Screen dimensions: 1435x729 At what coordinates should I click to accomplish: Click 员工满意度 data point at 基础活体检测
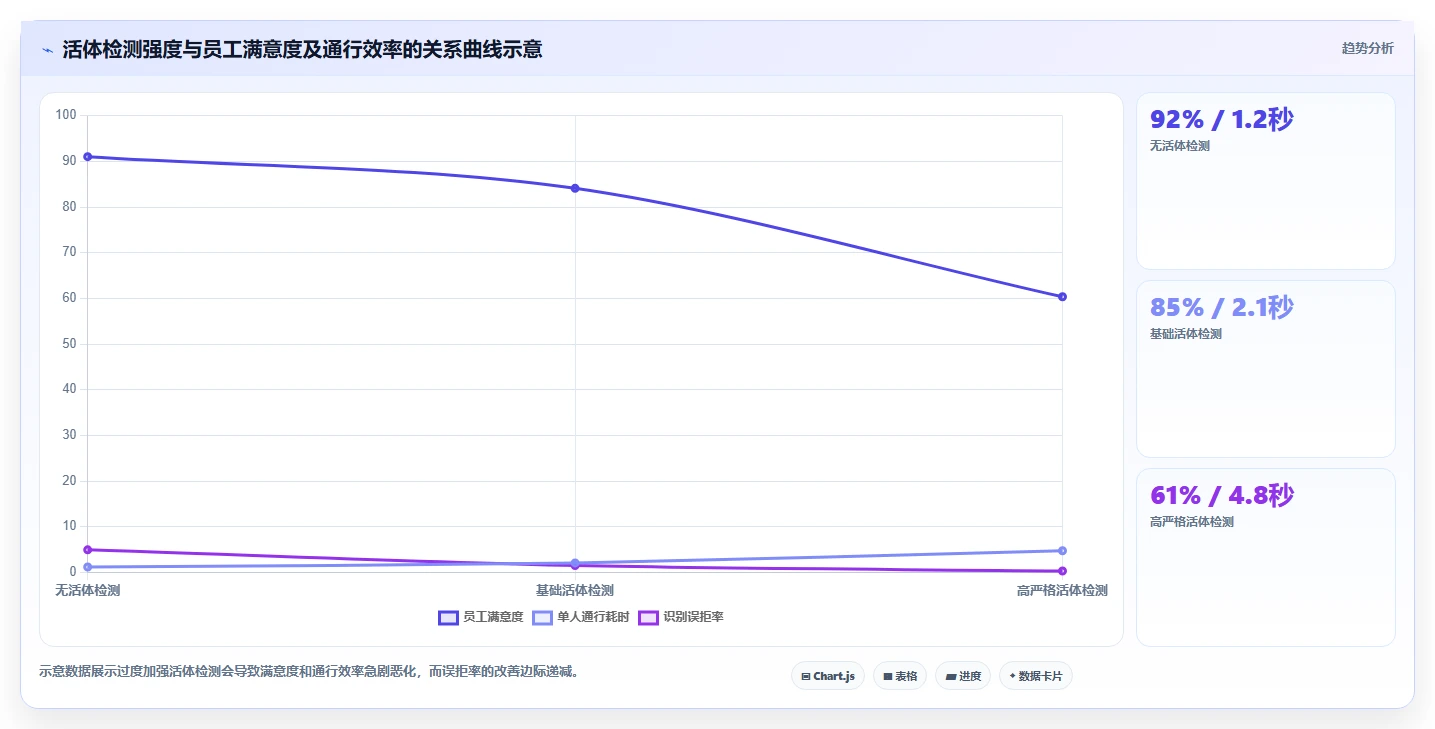(575, 188)
